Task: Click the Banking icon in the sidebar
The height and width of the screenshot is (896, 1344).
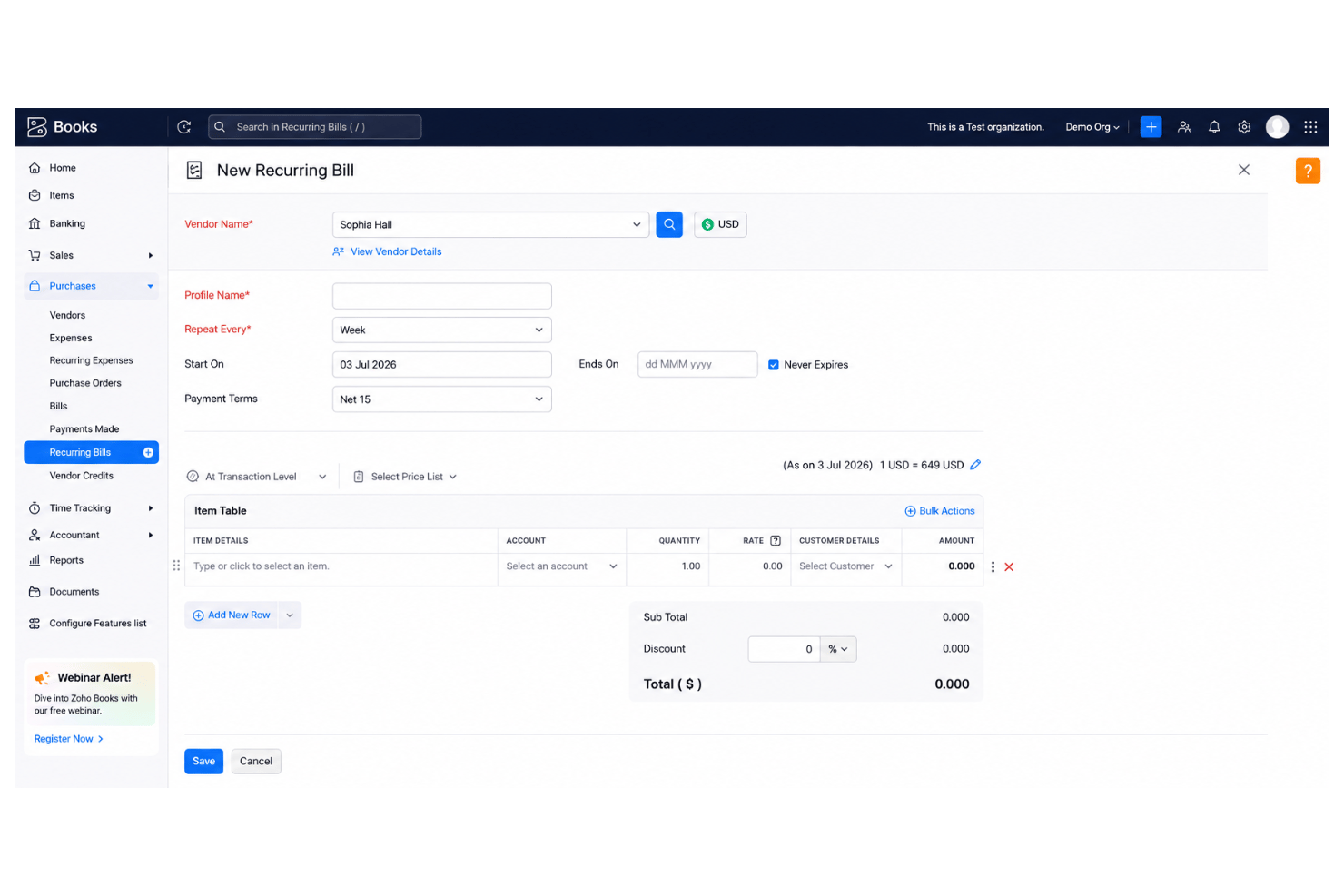Action: [x=35, y=223]
